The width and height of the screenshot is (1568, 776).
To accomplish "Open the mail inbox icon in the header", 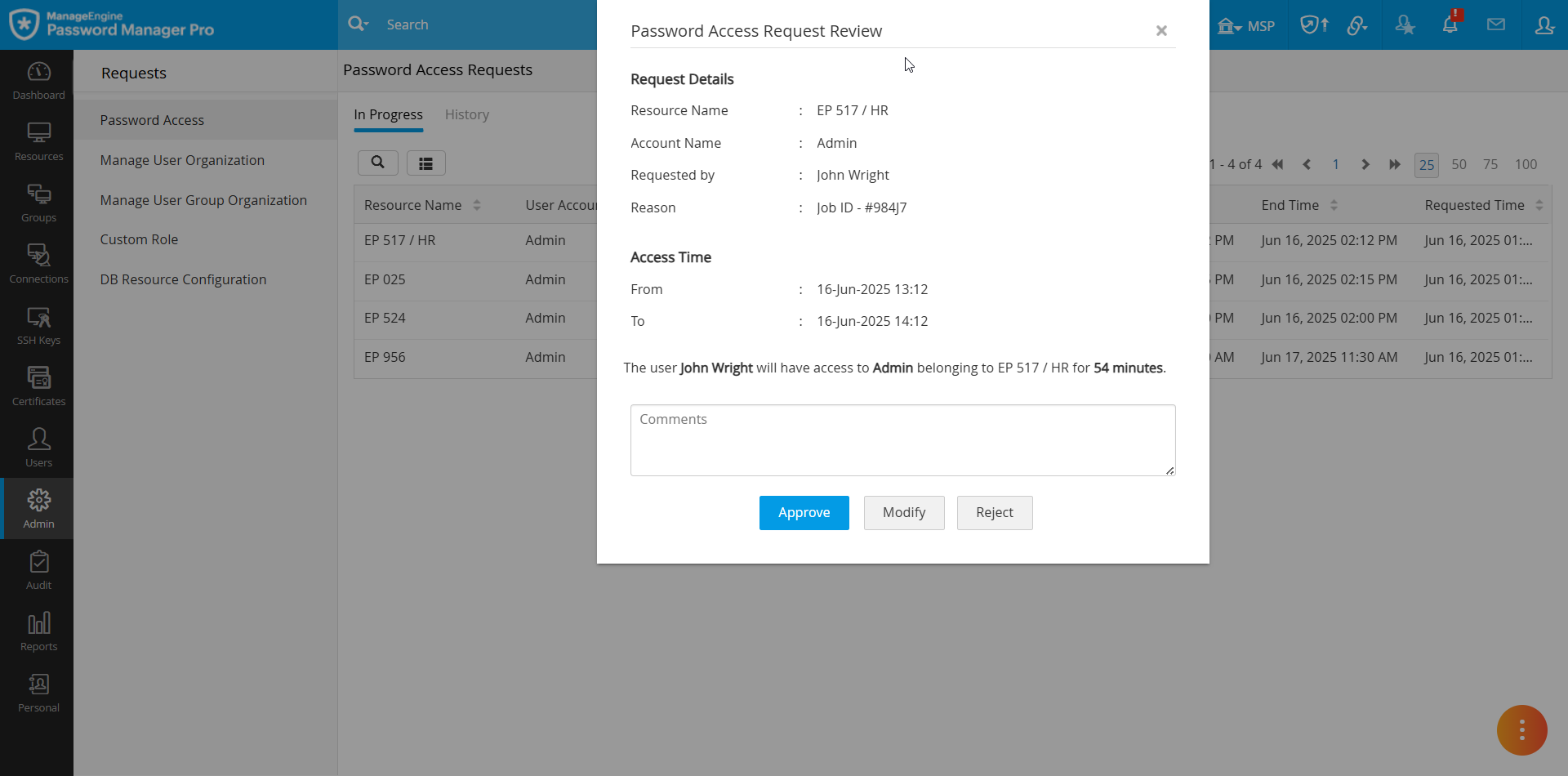I will (x=1497, y=25).
